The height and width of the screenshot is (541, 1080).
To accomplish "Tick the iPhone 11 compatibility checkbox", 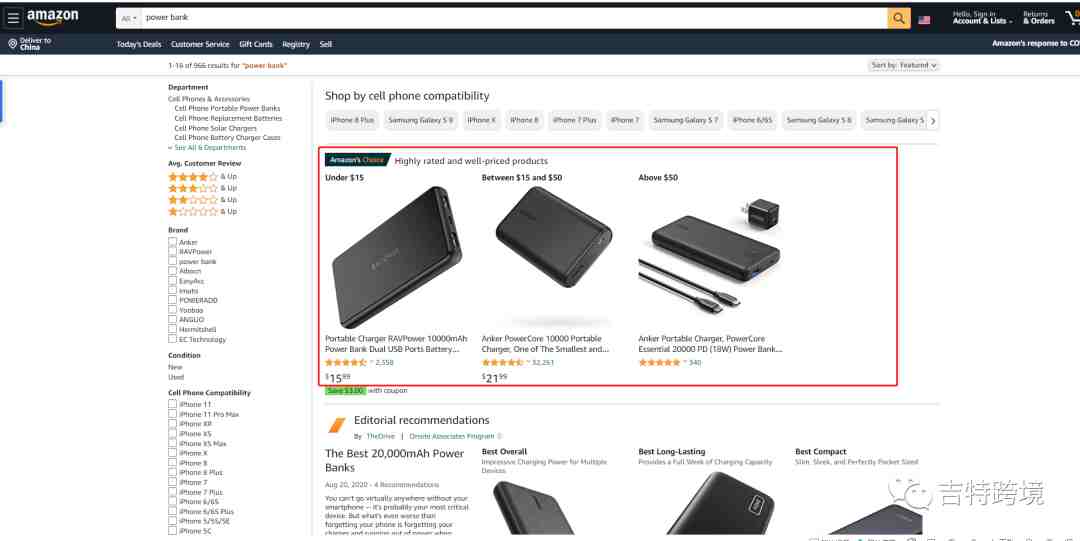I will [x=172, y=404].
